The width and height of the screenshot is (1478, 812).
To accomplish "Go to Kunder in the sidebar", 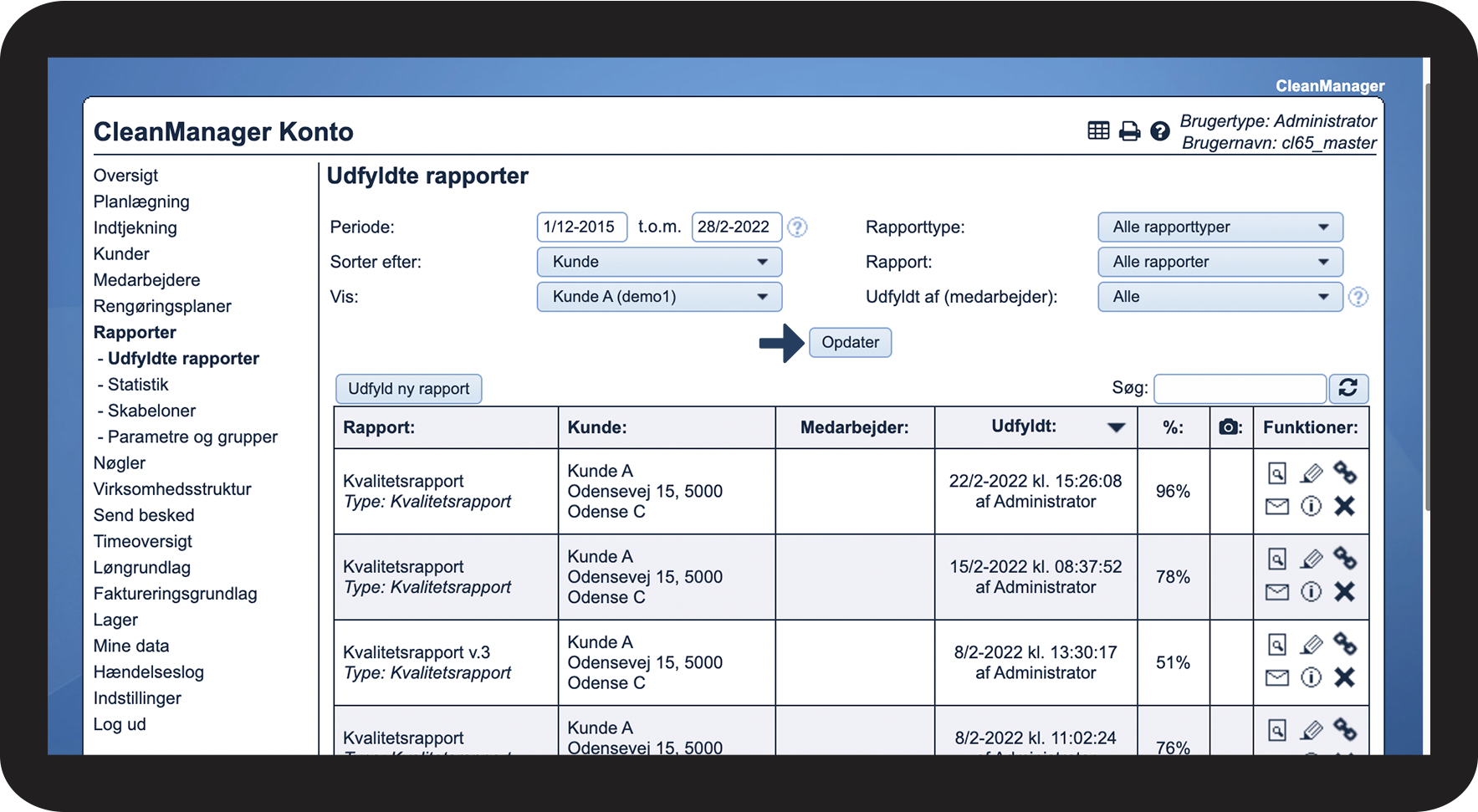I will coord(121,254).
